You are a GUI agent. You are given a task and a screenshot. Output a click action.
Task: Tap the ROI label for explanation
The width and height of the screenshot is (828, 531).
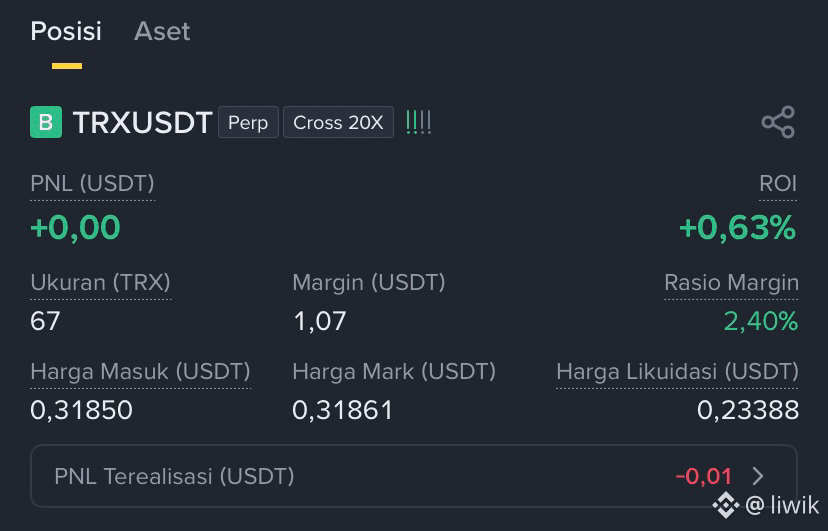click(778, 184)
